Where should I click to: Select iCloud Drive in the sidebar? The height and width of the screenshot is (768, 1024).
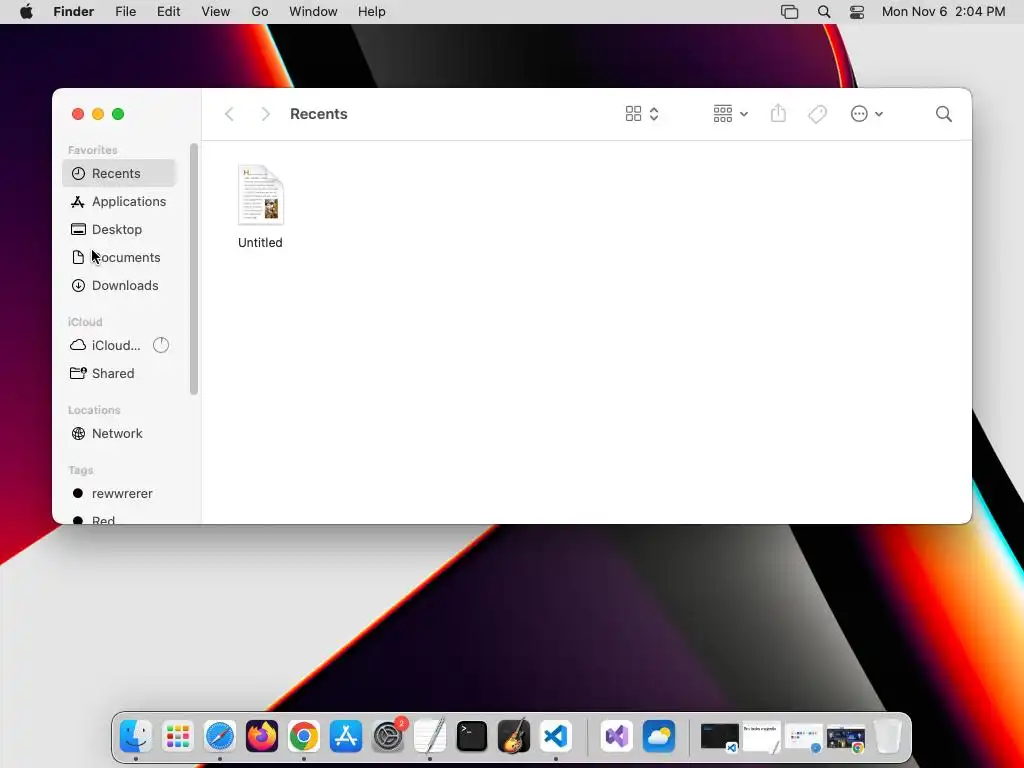[x=119, y=345]
